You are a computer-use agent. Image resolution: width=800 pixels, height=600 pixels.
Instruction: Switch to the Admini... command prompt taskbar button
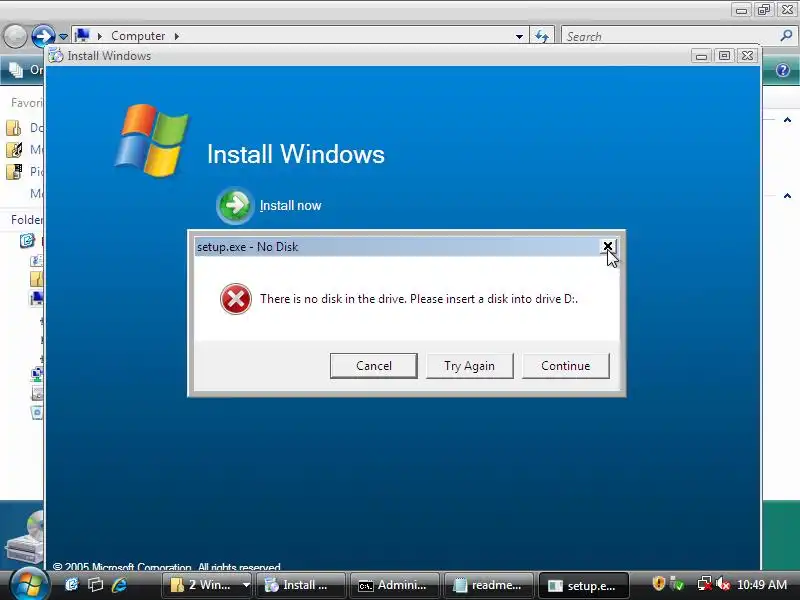[394, 585]
